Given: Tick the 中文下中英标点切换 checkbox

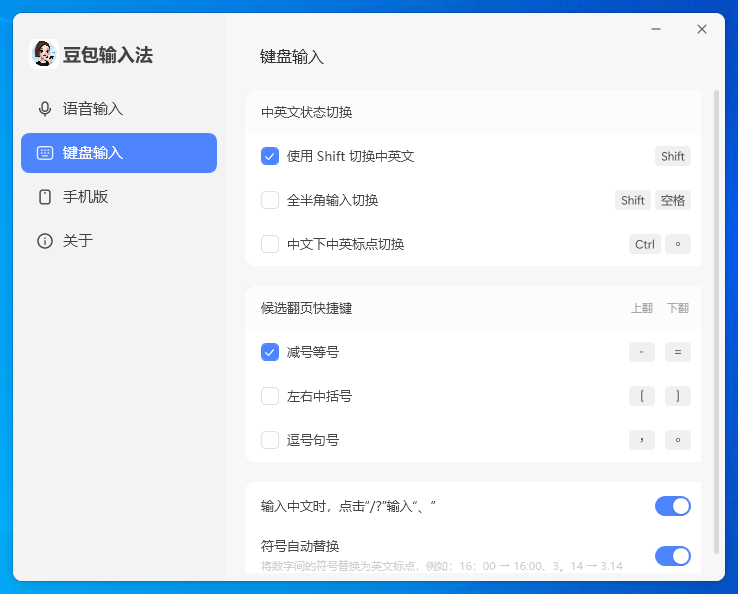Looking at the screenshot, I should 270,244.
